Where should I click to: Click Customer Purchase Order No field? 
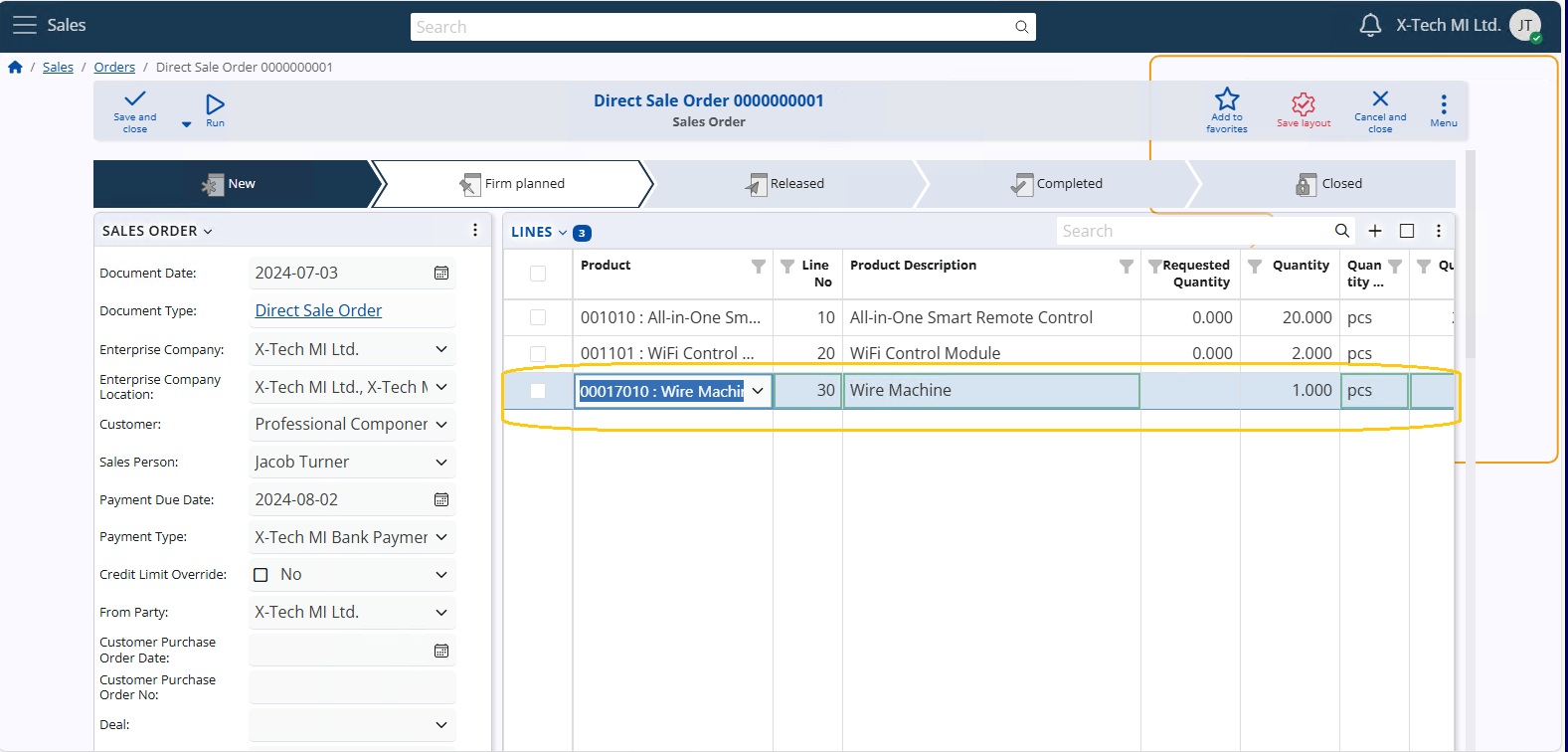pyautogui.click(x=352, y=687)
